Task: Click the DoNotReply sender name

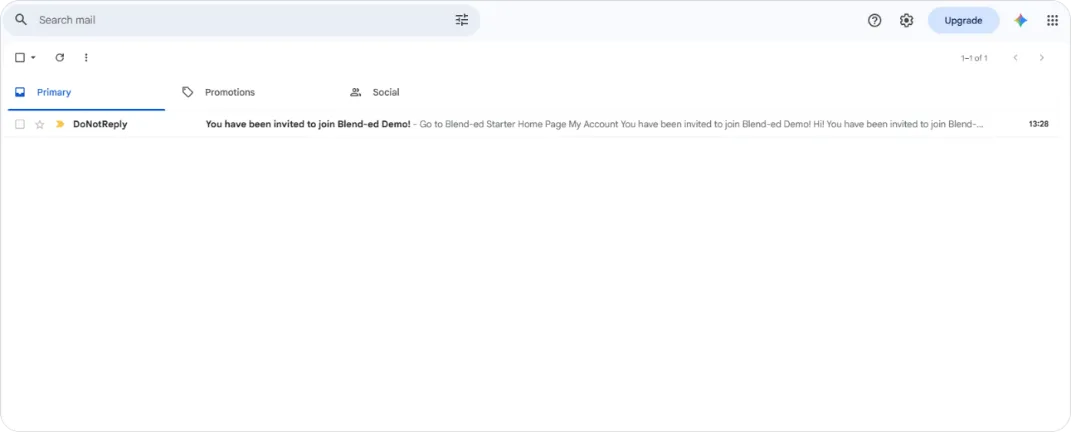Action: pyautogui.click(x=100, y=124)
